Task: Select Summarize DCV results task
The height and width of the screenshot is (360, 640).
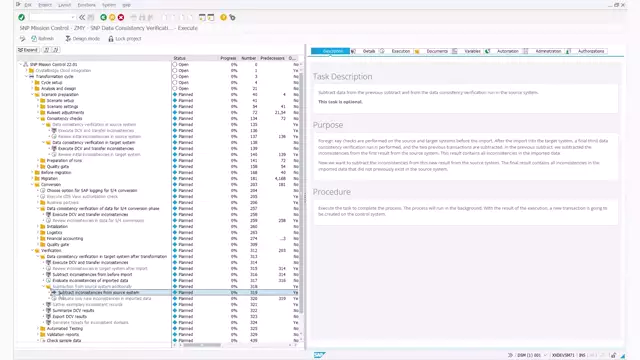Action: tap(73, 311)
